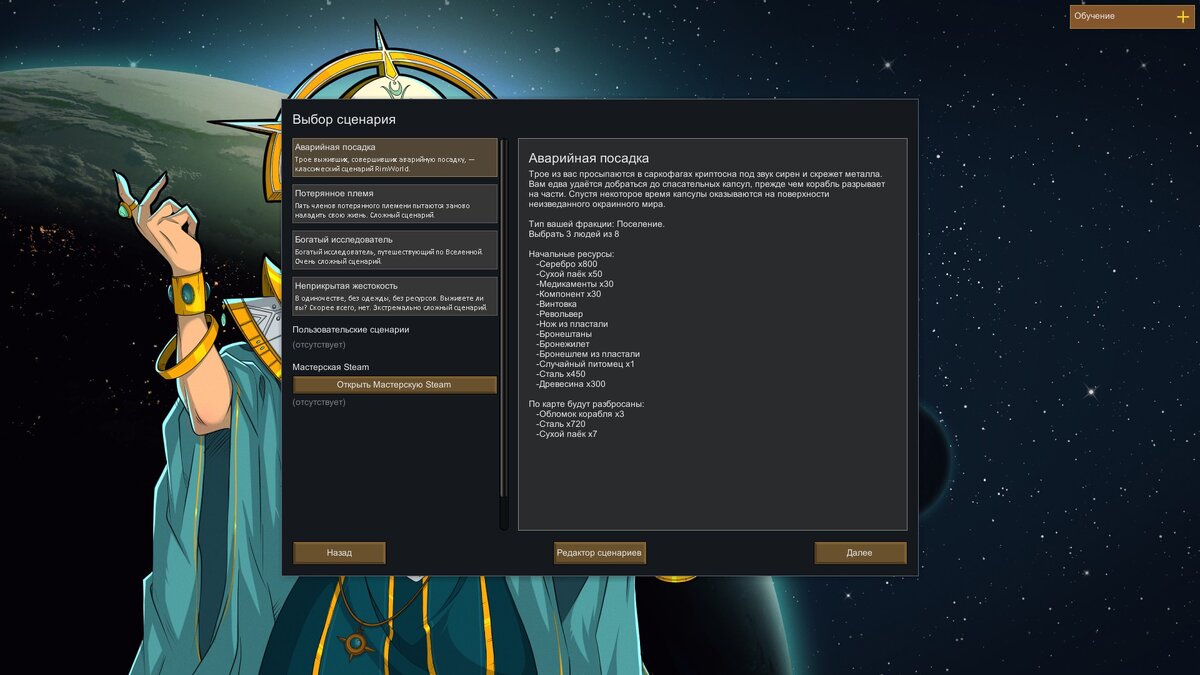Click the Начальные ресурсы: label

pos(572,254)
